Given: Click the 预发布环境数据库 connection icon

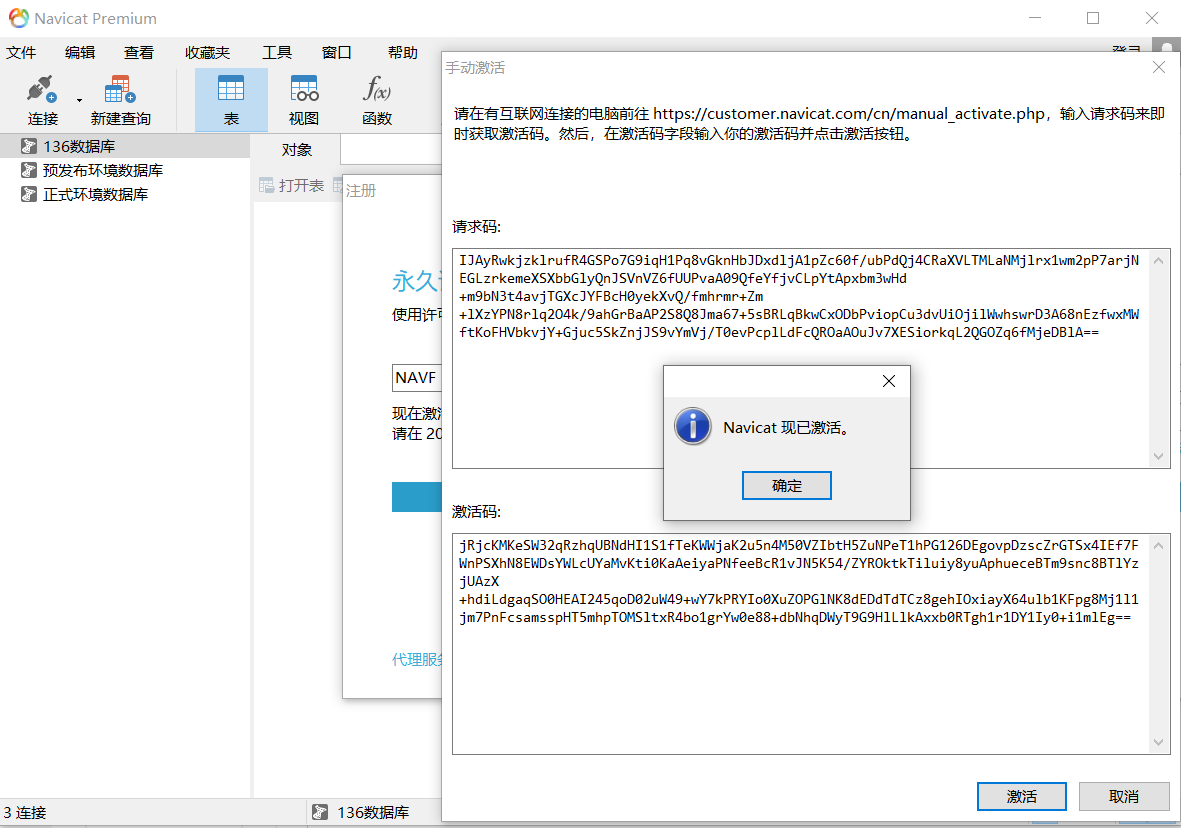Looking at the screenshot, I should (x=29, y=170).
